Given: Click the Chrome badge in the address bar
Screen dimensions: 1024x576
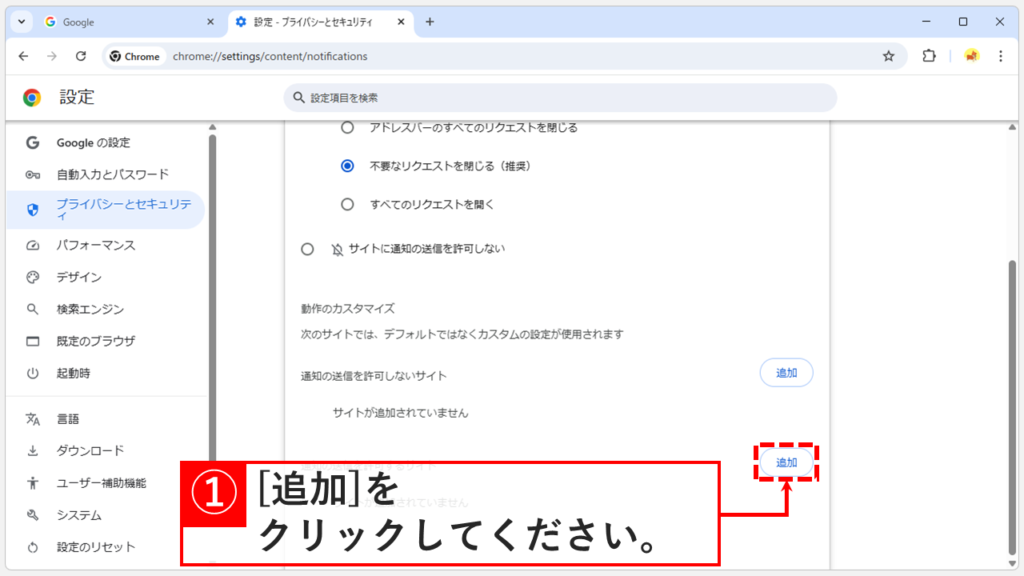Looking at the screenshot, I should pos(134,56).
